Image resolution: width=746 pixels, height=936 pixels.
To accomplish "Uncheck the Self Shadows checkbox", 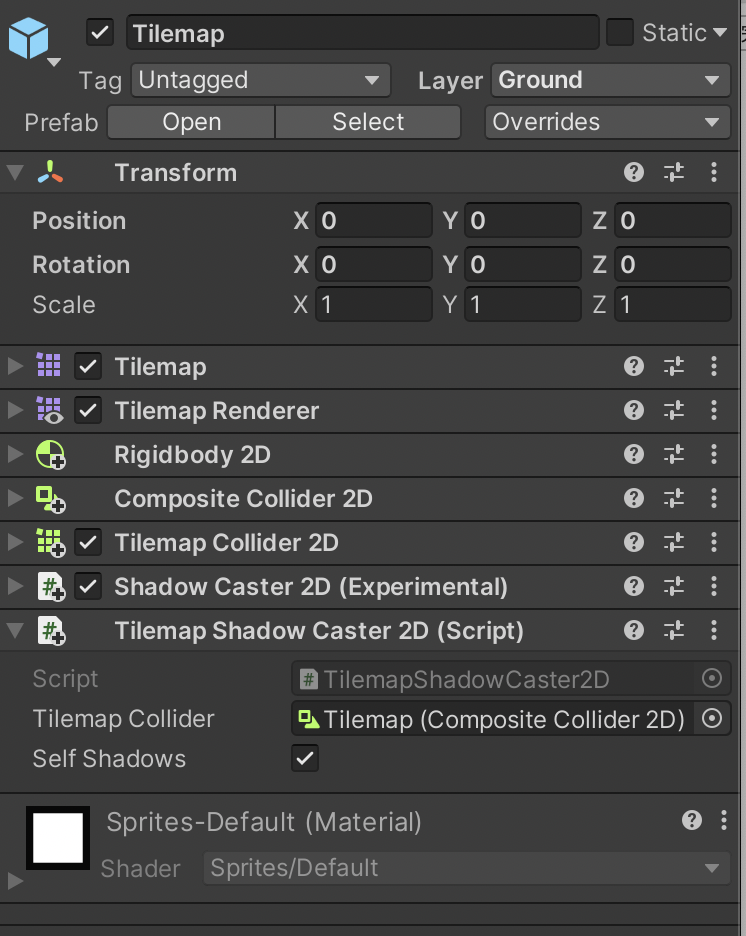I will click(305, 758).
